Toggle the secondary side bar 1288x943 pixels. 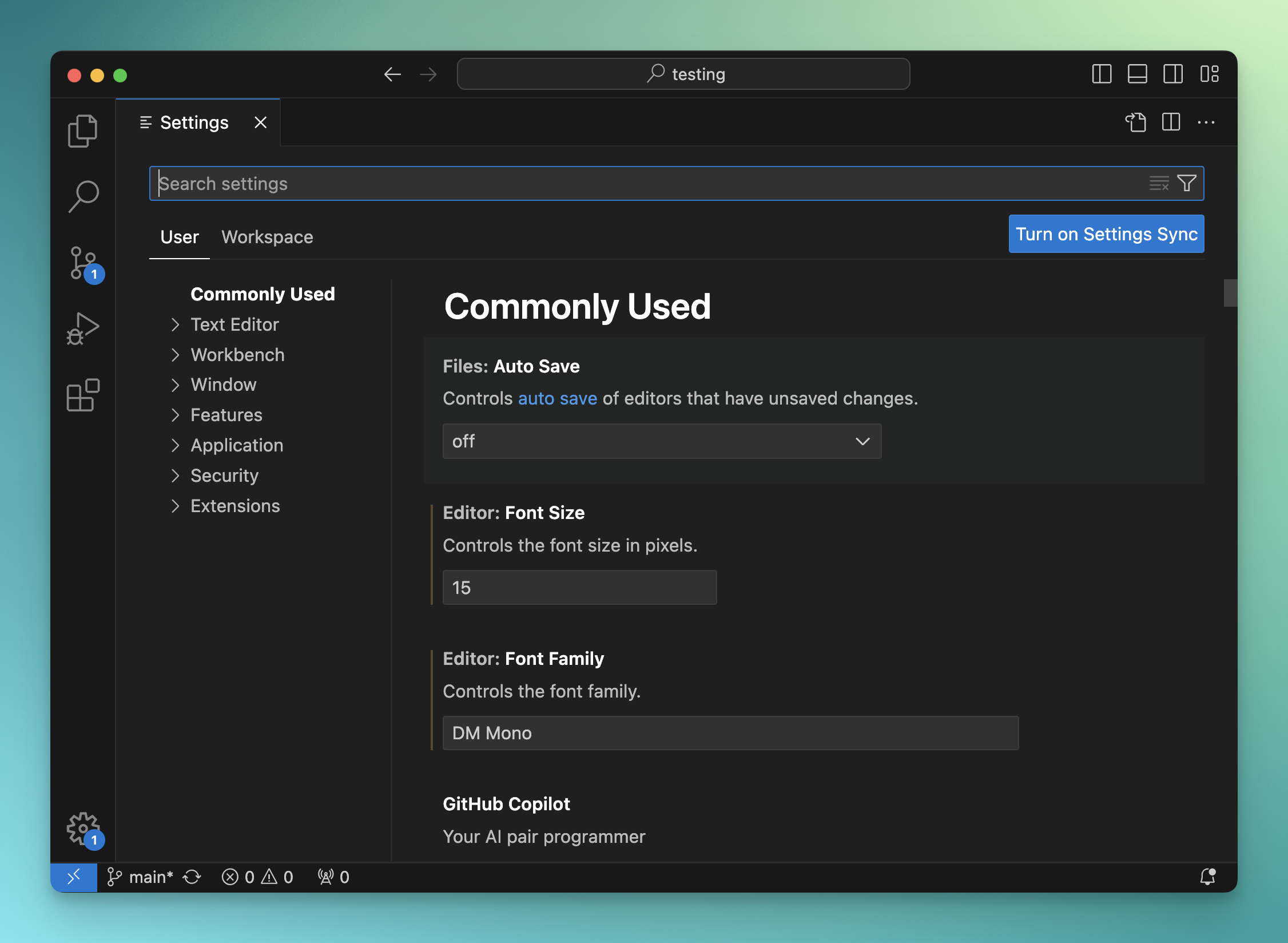[1172, 74]
